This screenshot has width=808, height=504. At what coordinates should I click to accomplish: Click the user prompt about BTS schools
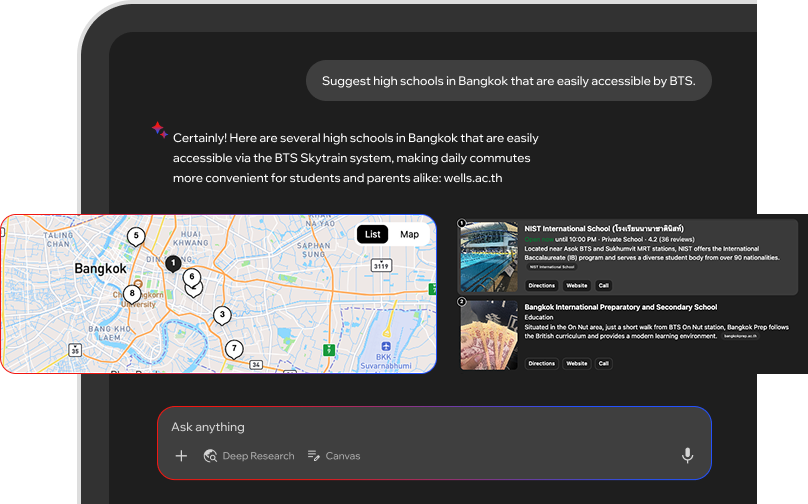tap(509, 81)
